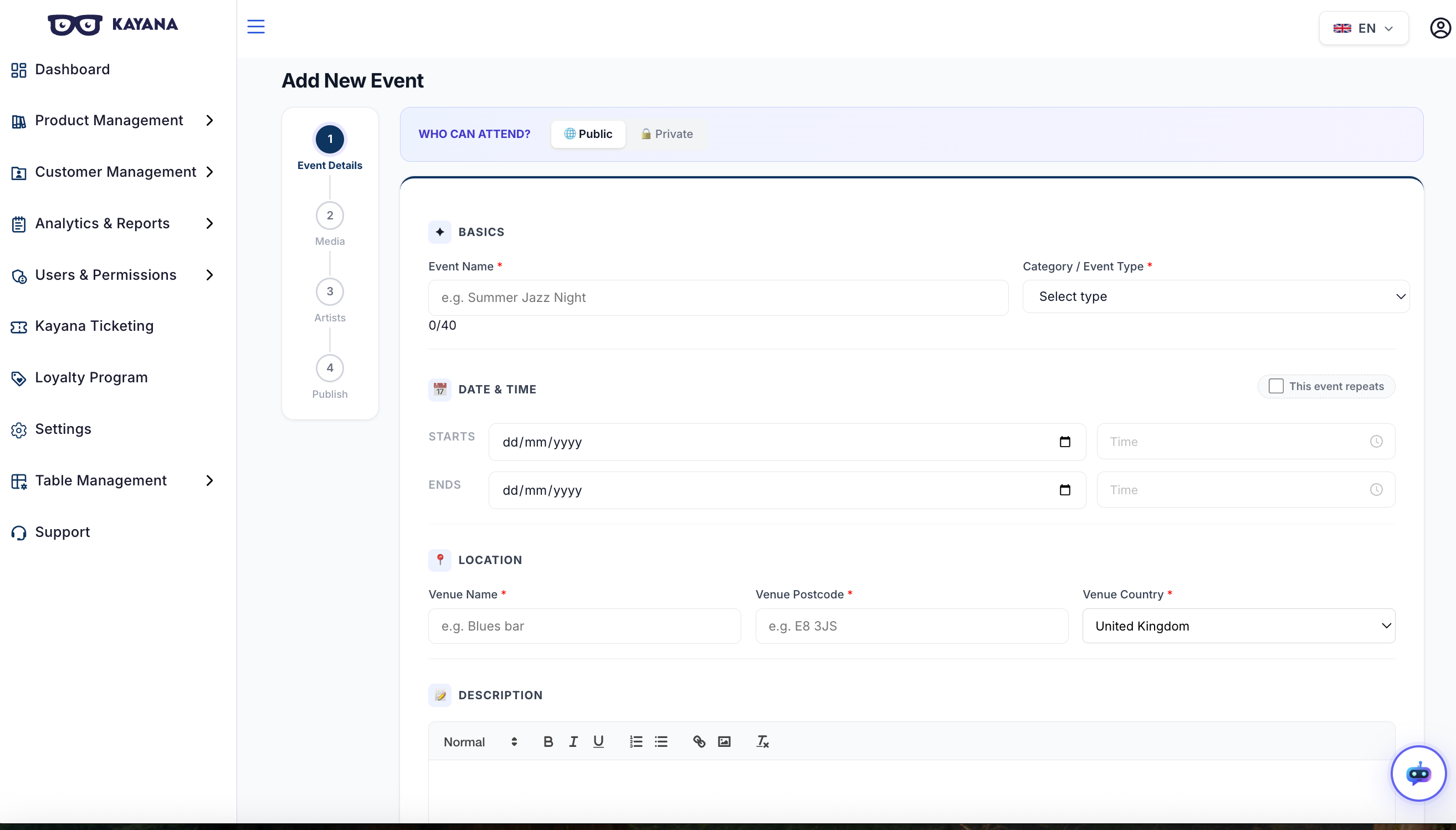Open the end date calendar picker
Image resolution: width=1456 pixels, height=830 pixels.
1065,490
